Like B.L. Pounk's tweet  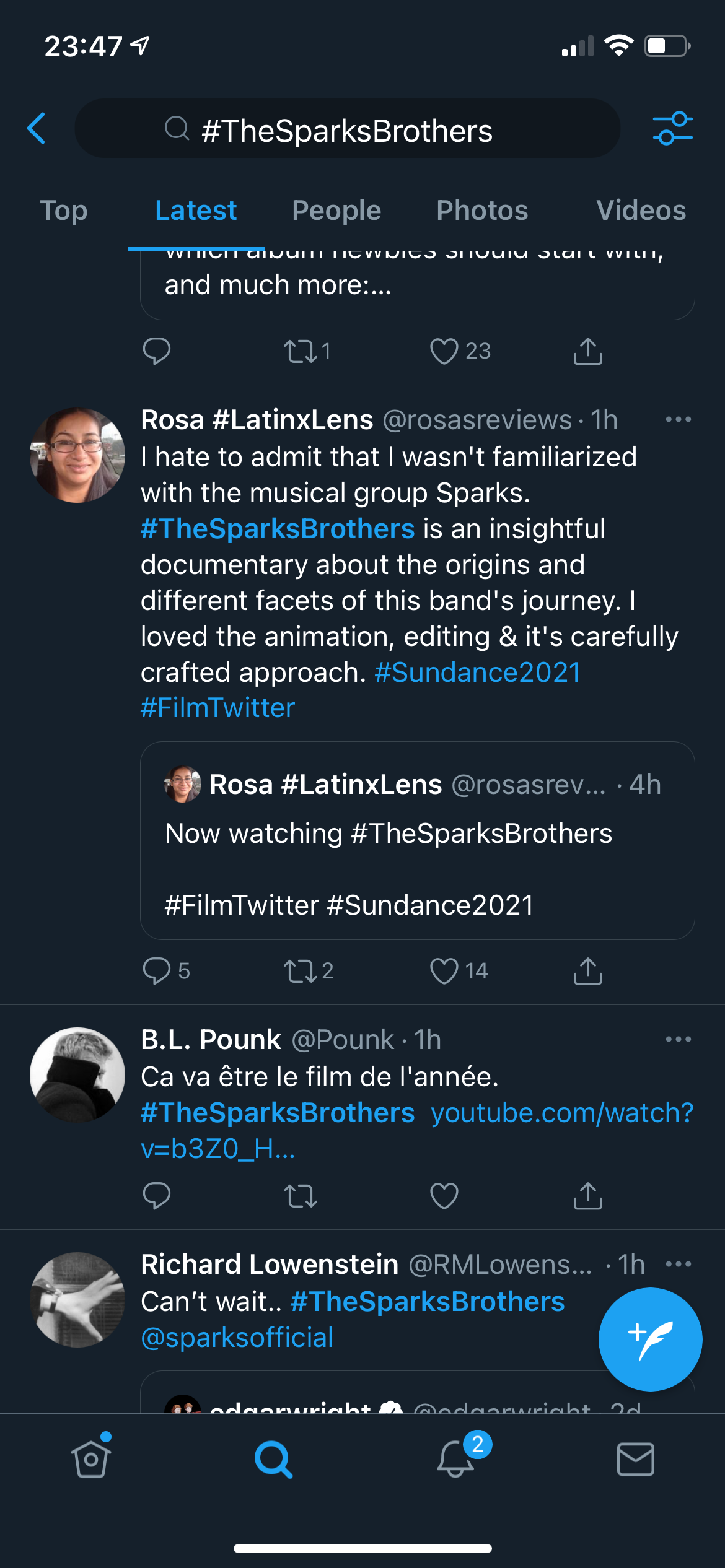[x=444, y=1195]
